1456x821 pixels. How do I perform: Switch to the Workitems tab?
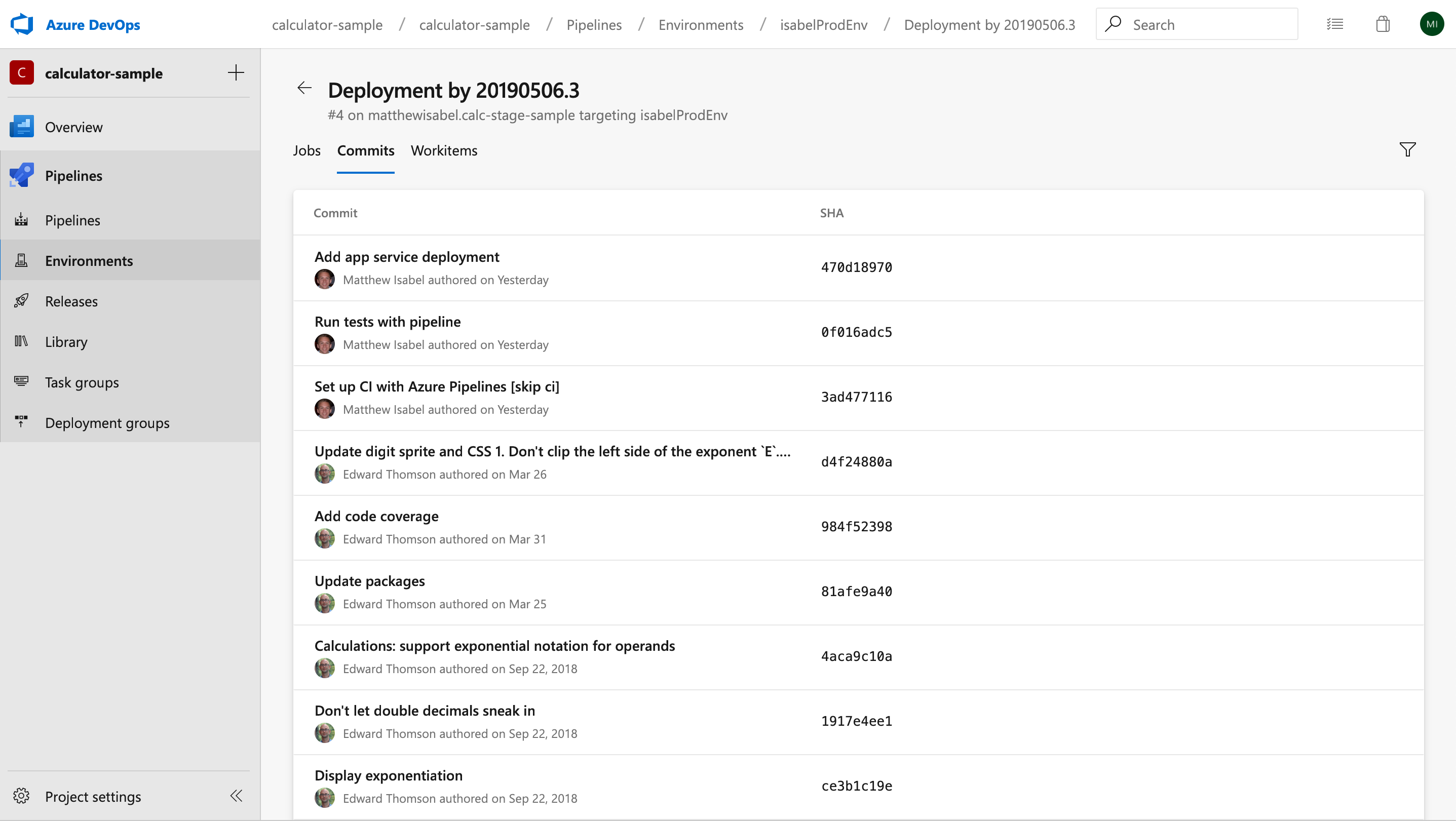(444, 150)
